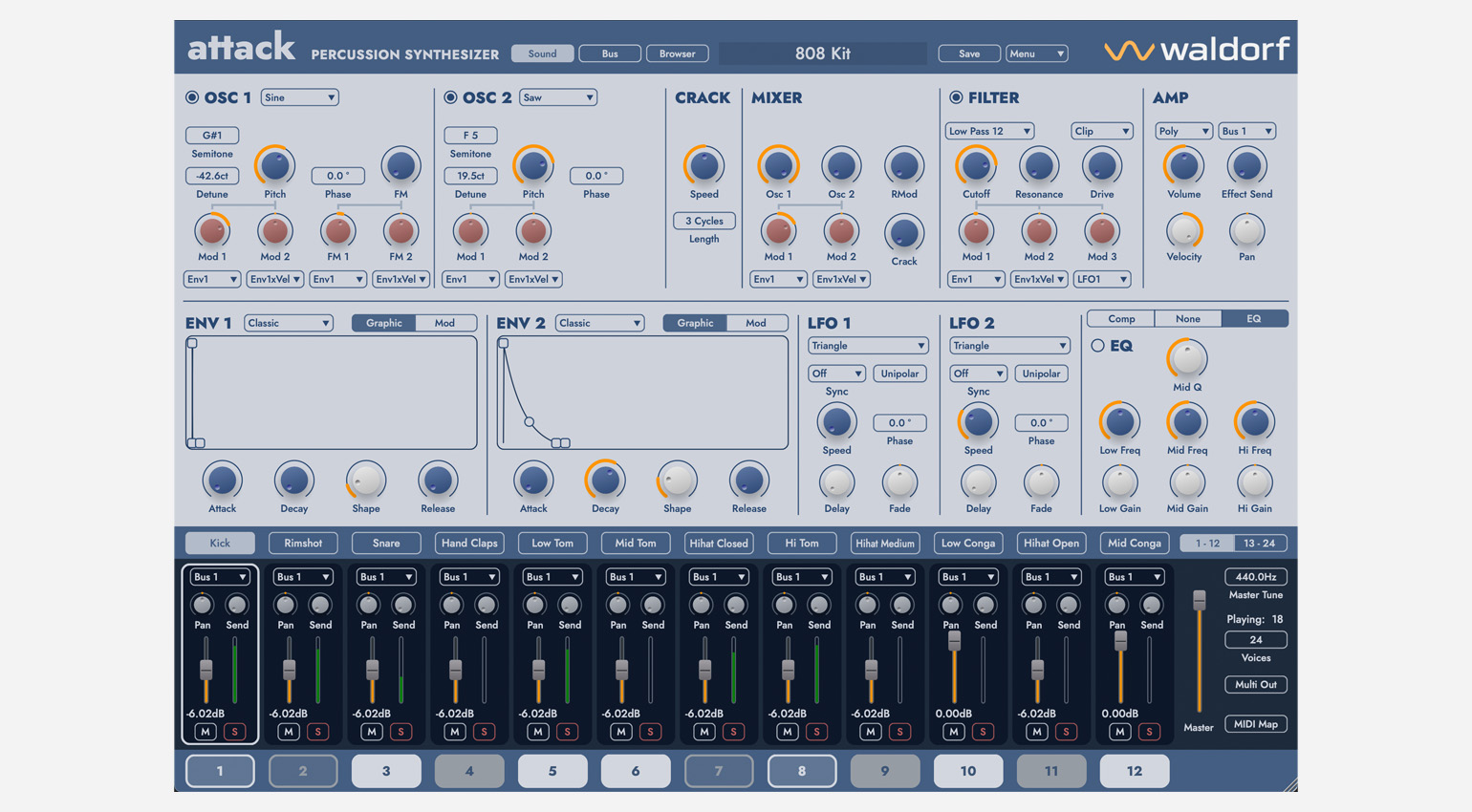The height and width of the screenshot is (812, 1472).
Task: Click the OSC 1 Pitch knob
Action: [x=274, y=166]
